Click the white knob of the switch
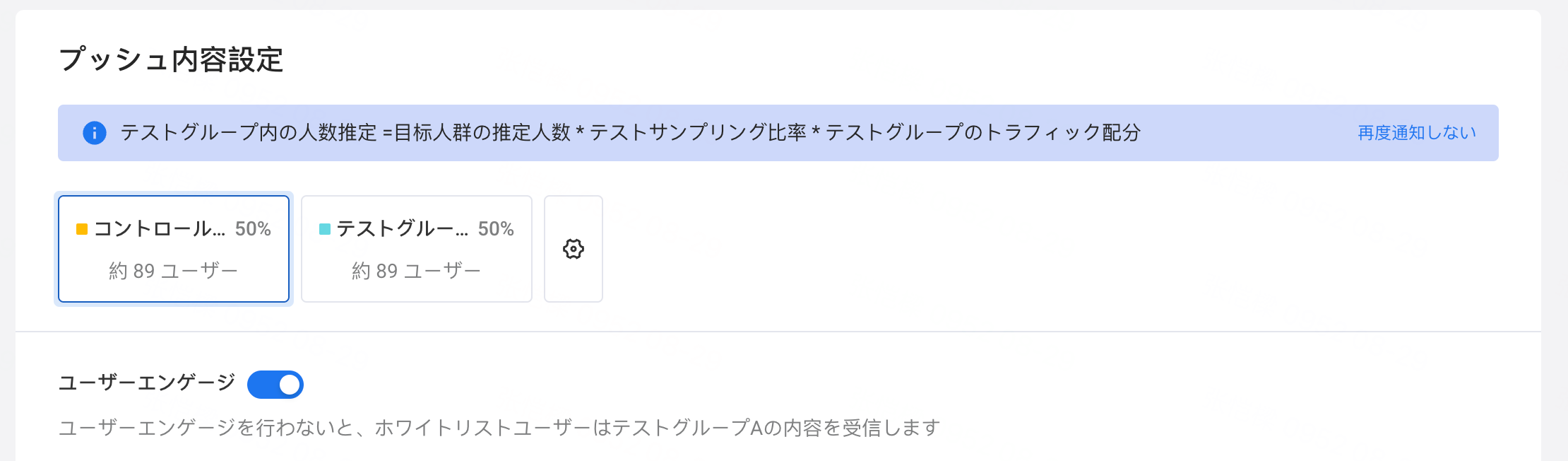 click(x=290, y=384)
